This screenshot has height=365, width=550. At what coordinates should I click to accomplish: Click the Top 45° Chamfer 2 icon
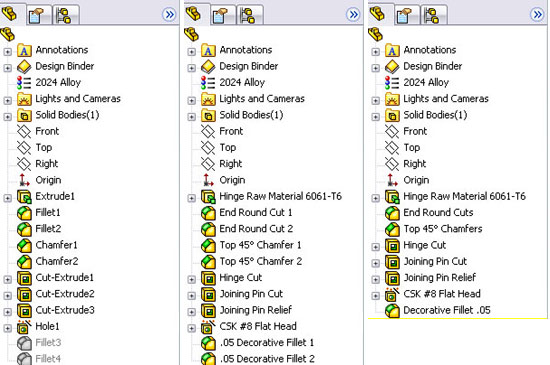click(208, 262)
